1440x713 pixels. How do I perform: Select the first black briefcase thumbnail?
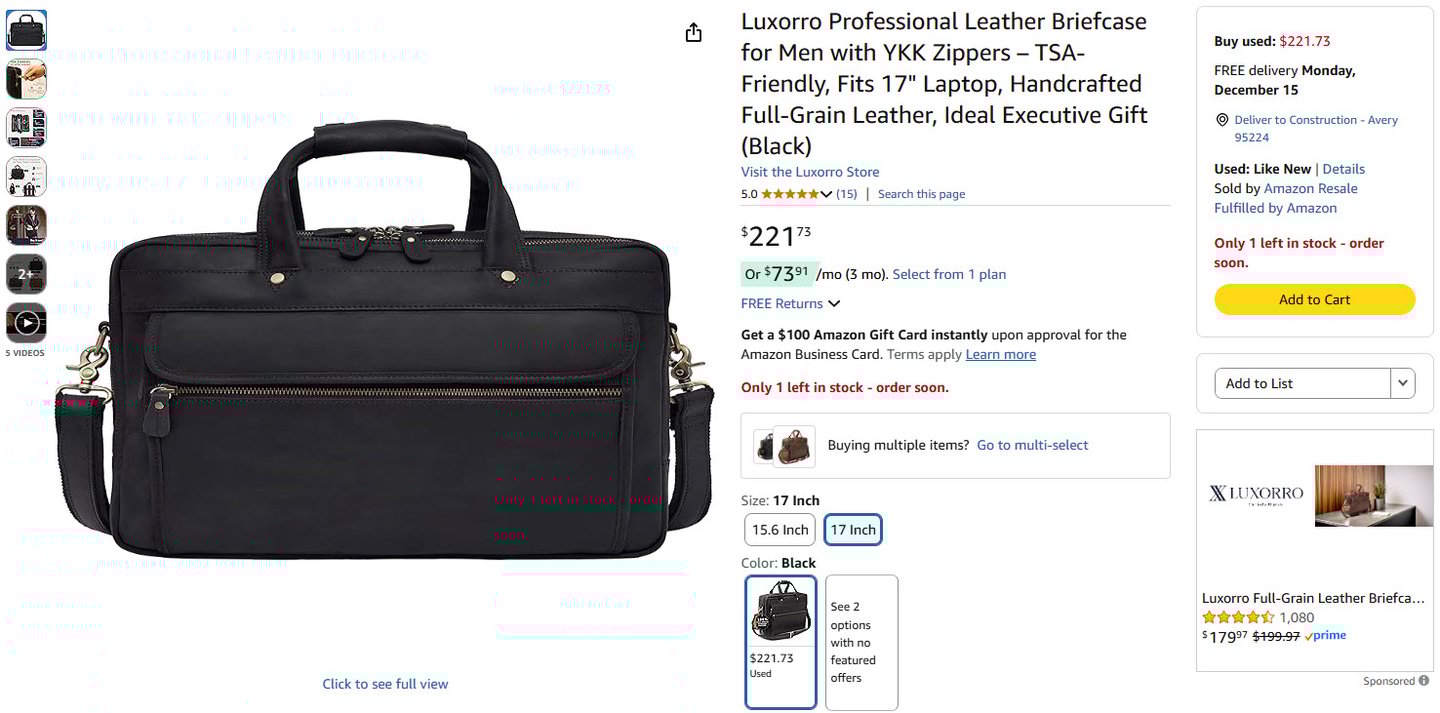27,30
